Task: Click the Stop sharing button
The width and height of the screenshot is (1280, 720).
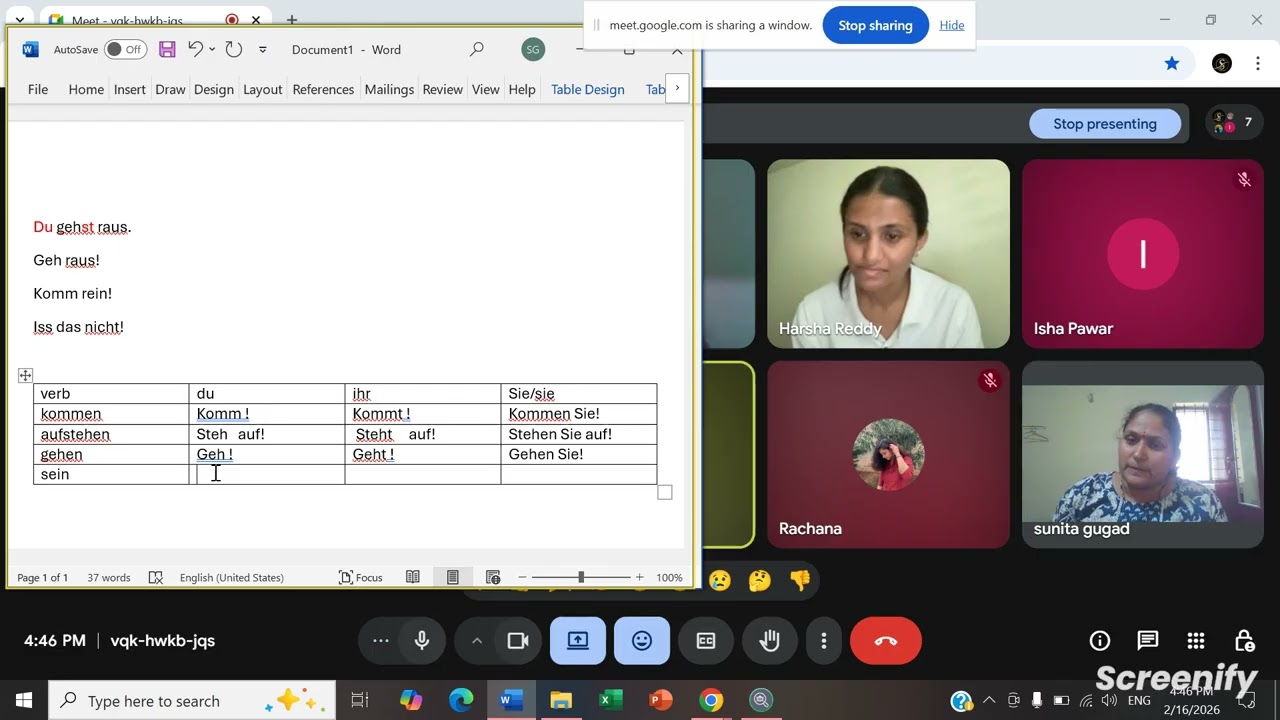Action: coord(875,25)
